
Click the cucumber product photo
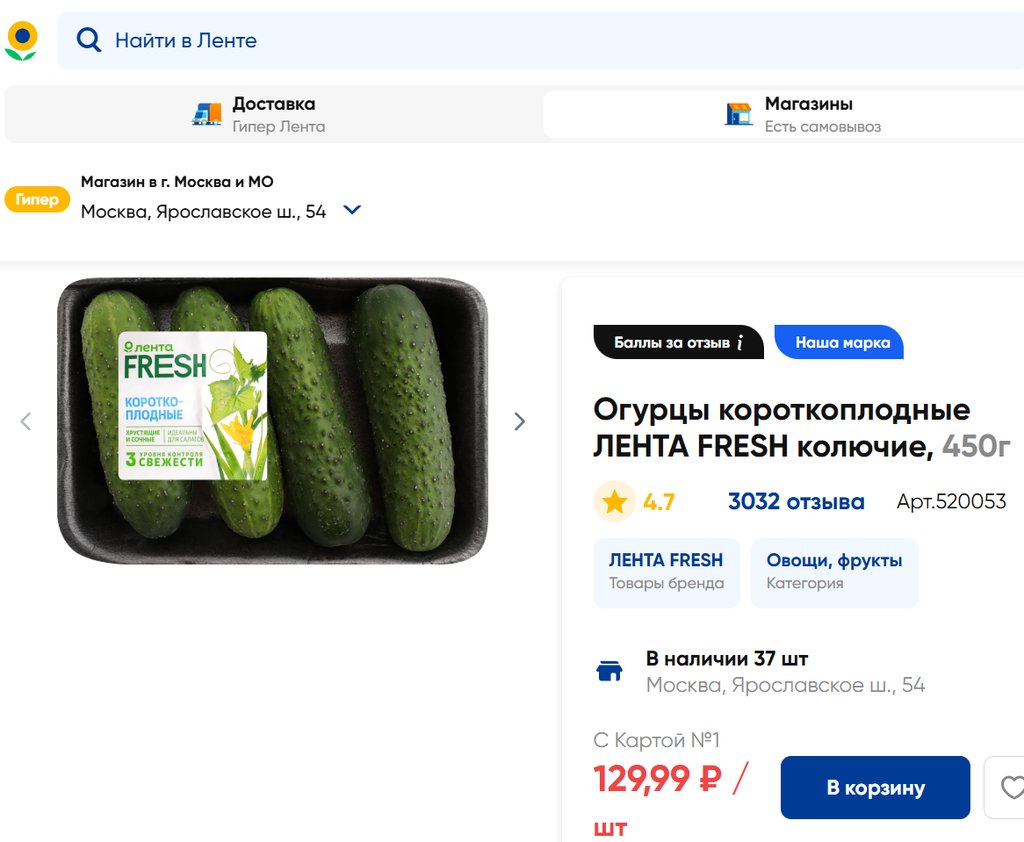pyautogui.click(x=272, y=420)
